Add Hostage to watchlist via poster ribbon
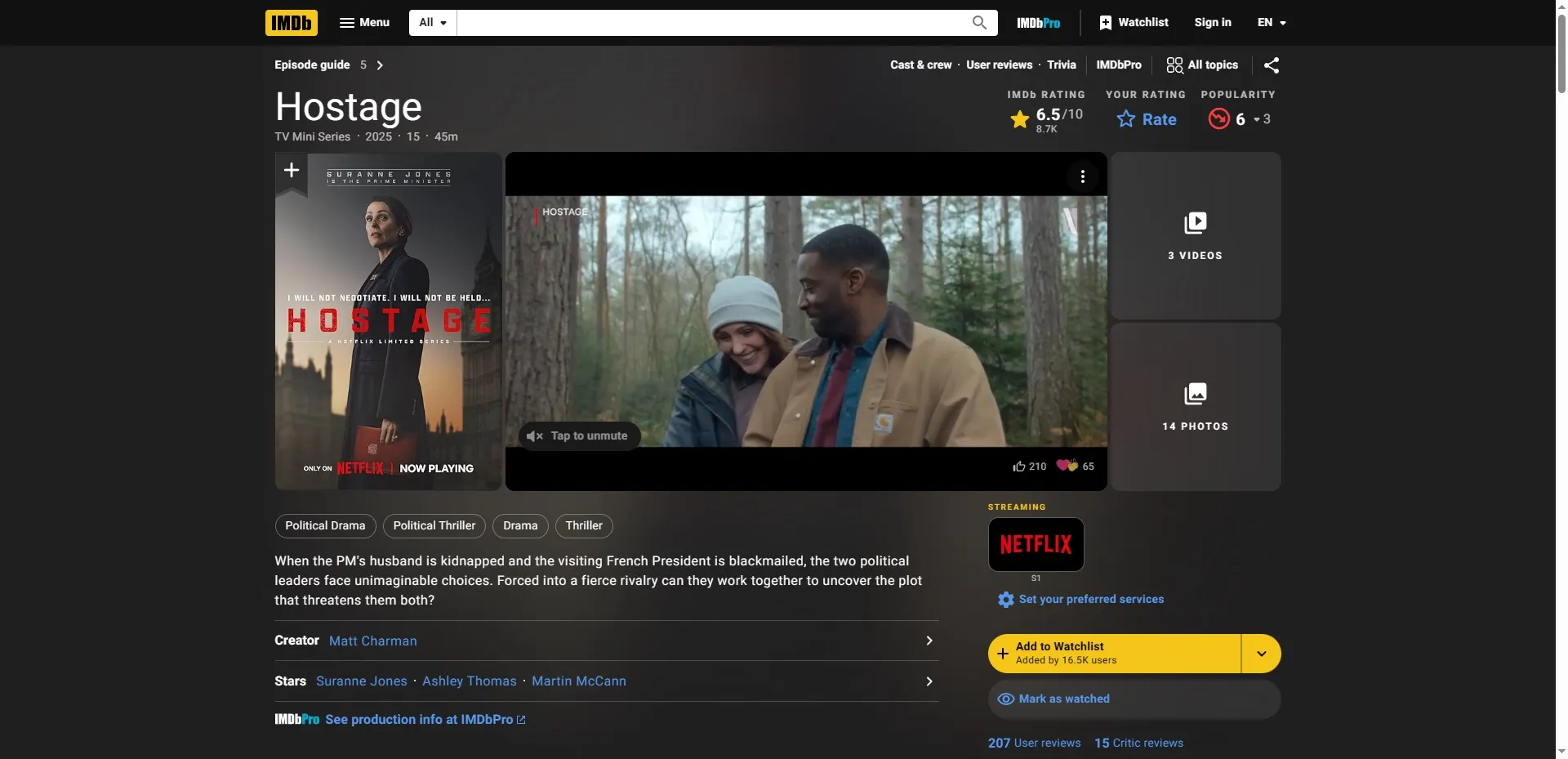Screen dimensions: 1568x759 point(291,170)
